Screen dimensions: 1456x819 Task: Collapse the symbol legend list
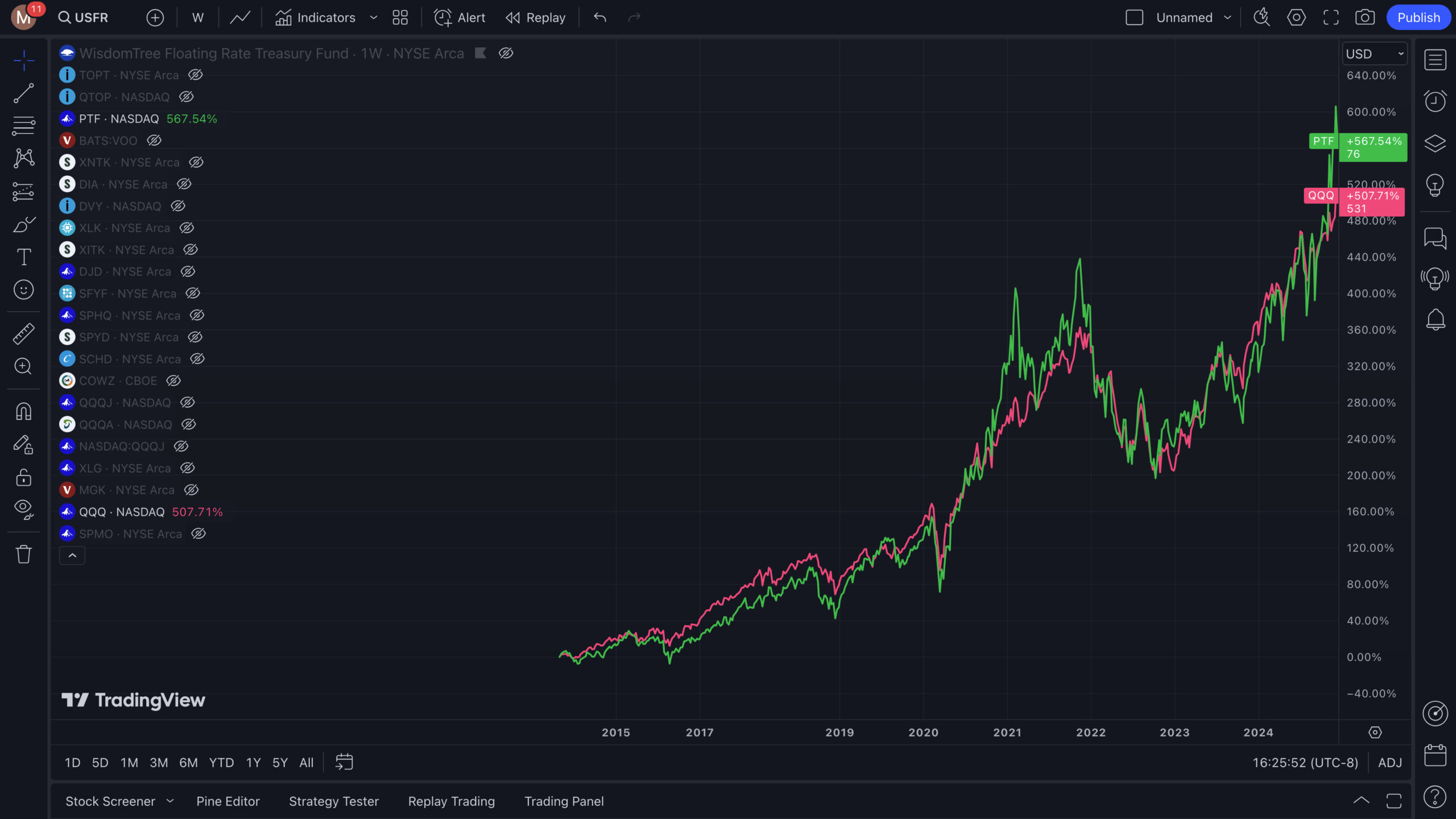72,555
